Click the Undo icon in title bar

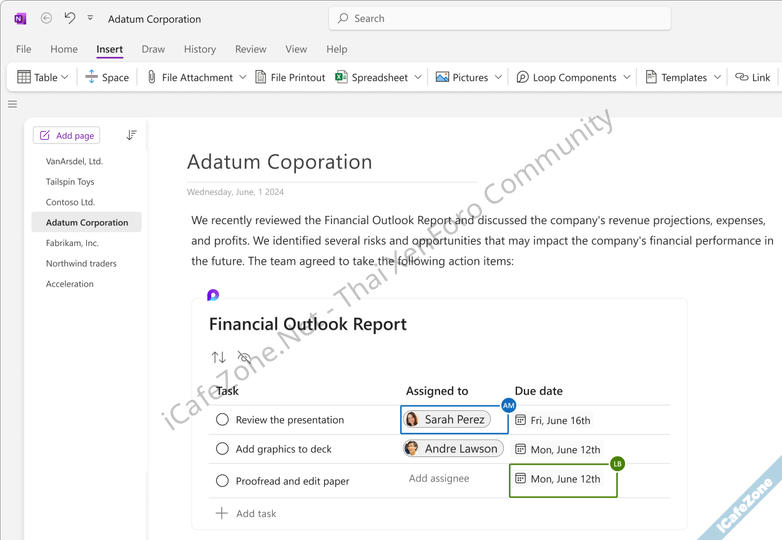coord(69,18)
